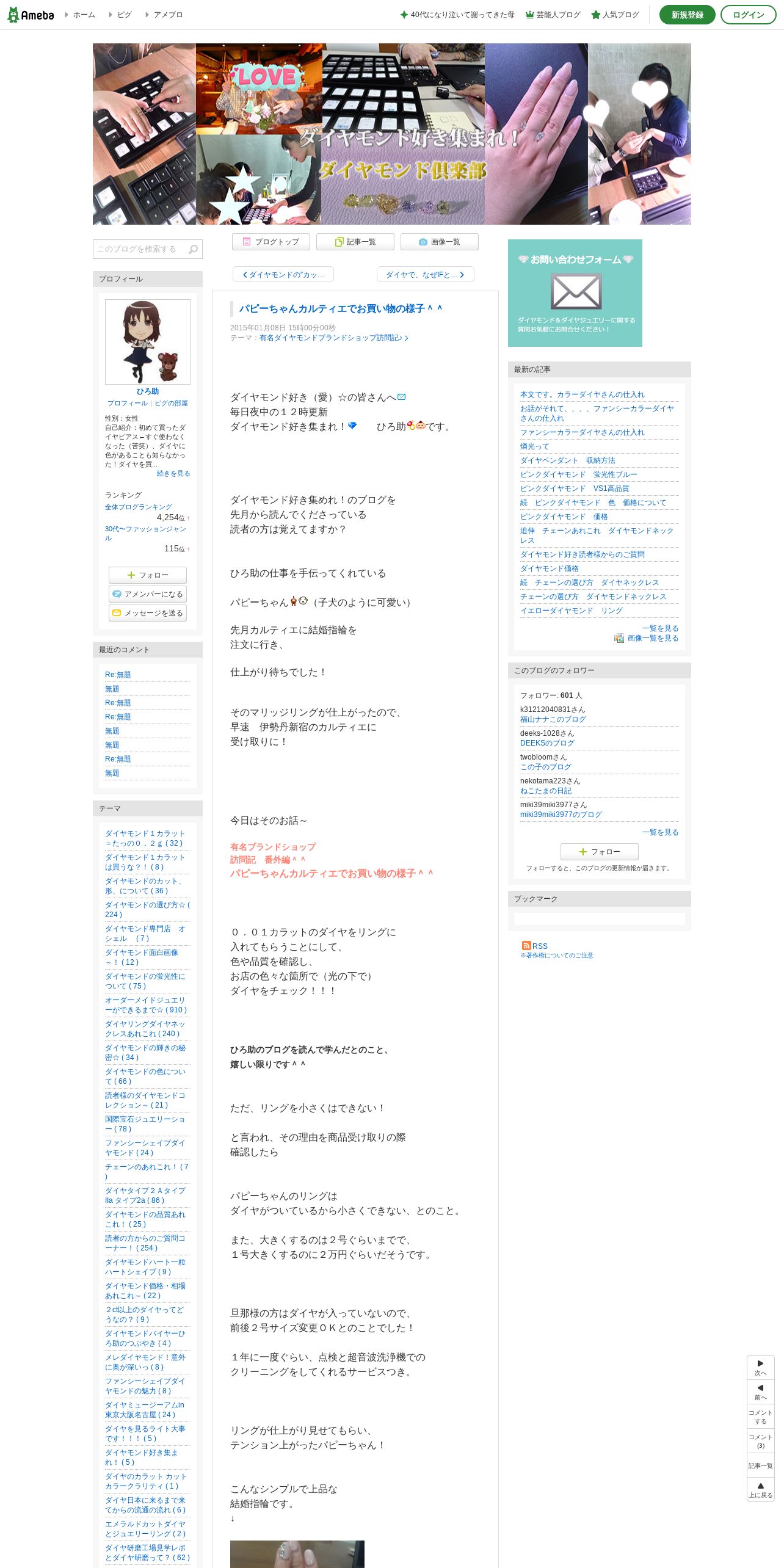Click the 新規登録 button
This screenshot has height=1568, width=784.
coord(688,15)
